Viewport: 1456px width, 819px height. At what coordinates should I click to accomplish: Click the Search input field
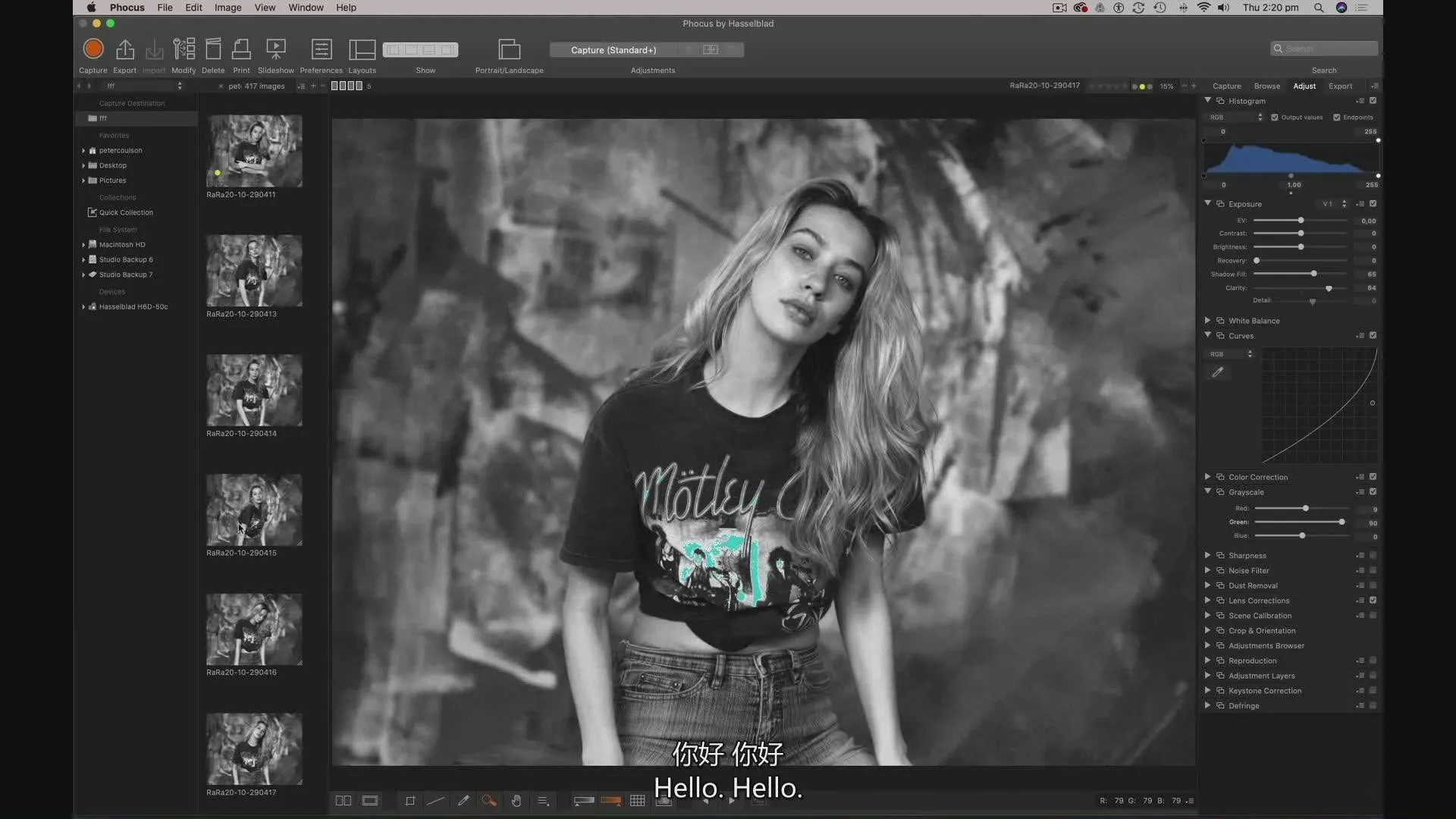pyautogui.click(x=1324, y=49)
